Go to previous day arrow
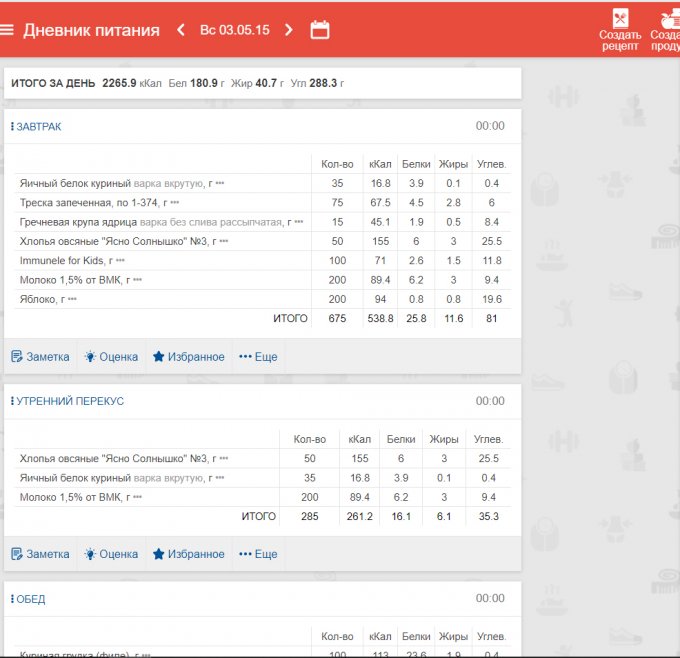 pyautogui.click(x=181, y=30)
